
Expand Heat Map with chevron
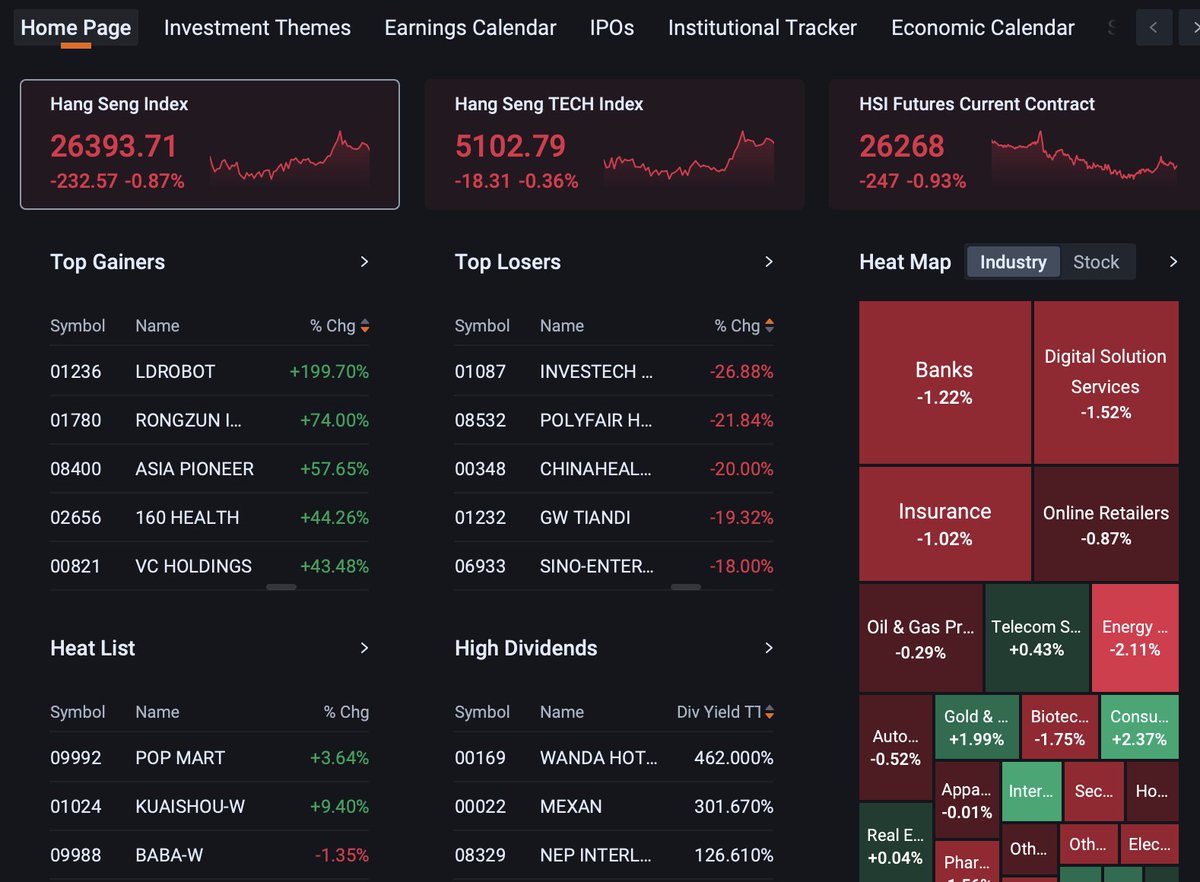tap(1173, 262)
